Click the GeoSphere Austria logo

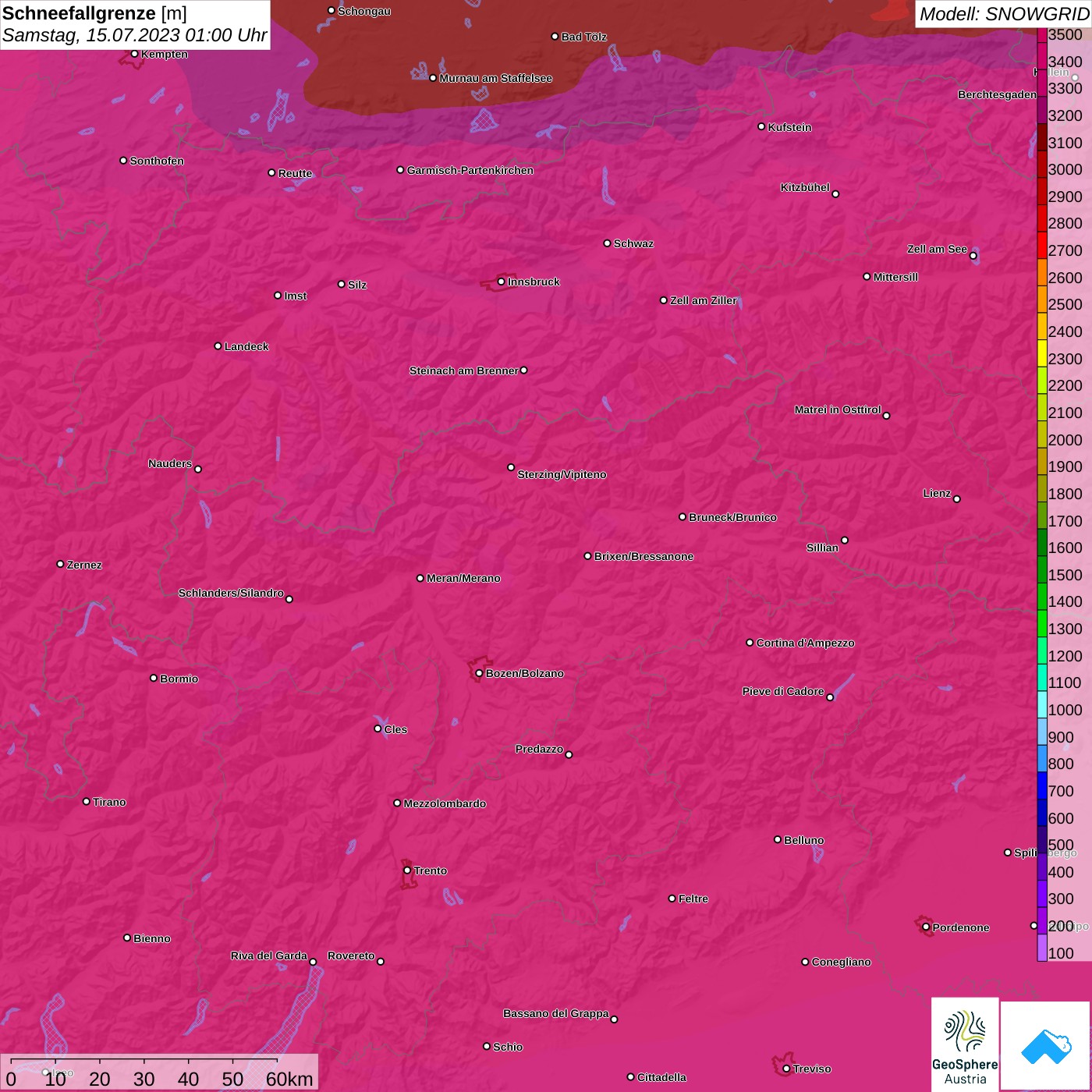pos(965,1044)
